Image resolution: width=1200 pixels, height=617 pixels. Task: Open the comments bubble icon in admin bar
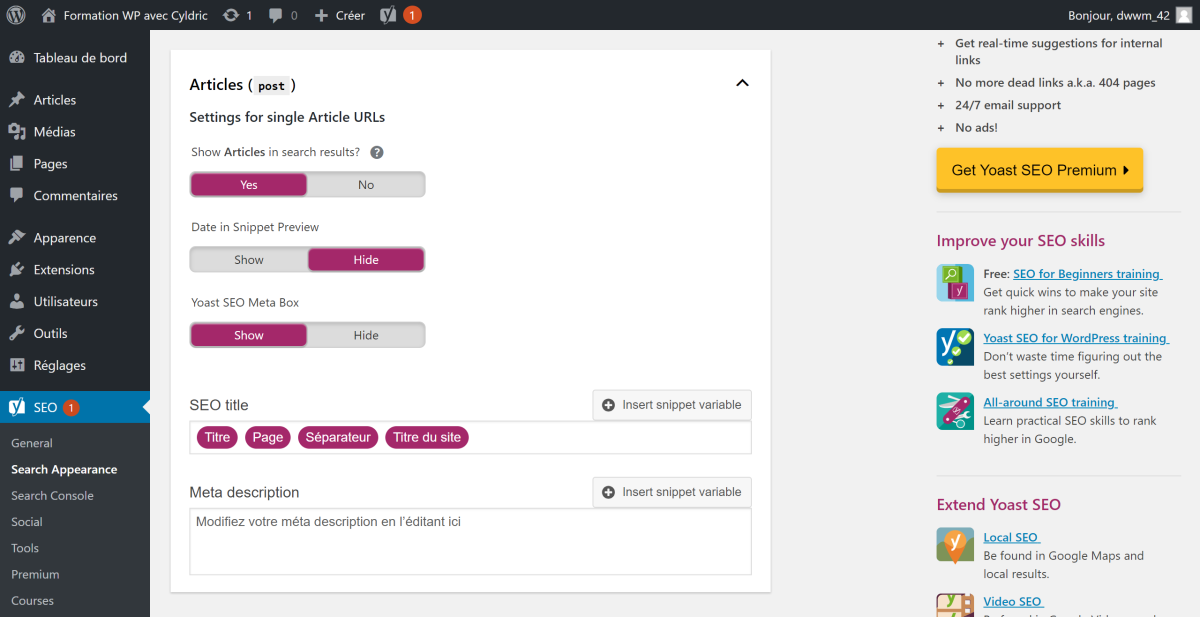[276, 15]
